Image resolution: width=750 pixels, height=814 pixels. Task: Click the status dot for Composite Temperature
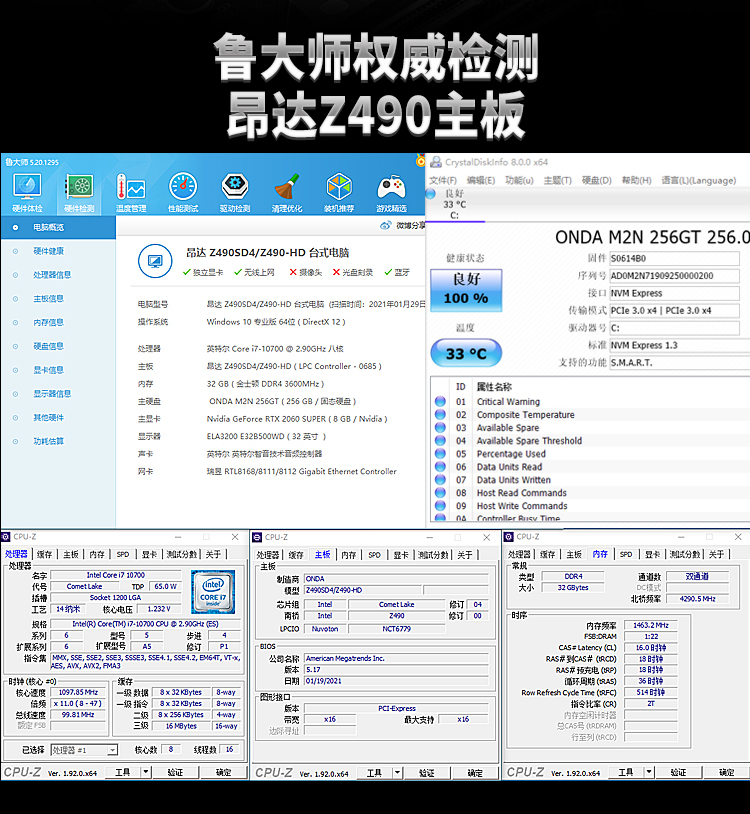(440, 414)
